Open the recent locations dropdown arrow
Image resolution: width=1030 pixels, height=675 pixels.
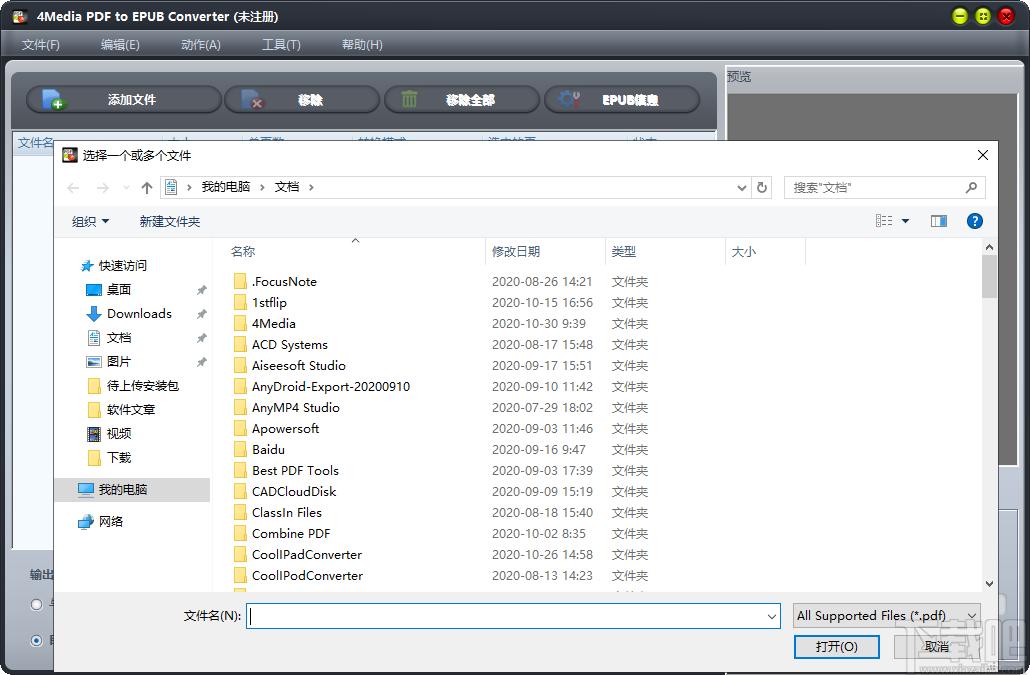[126, 188]
